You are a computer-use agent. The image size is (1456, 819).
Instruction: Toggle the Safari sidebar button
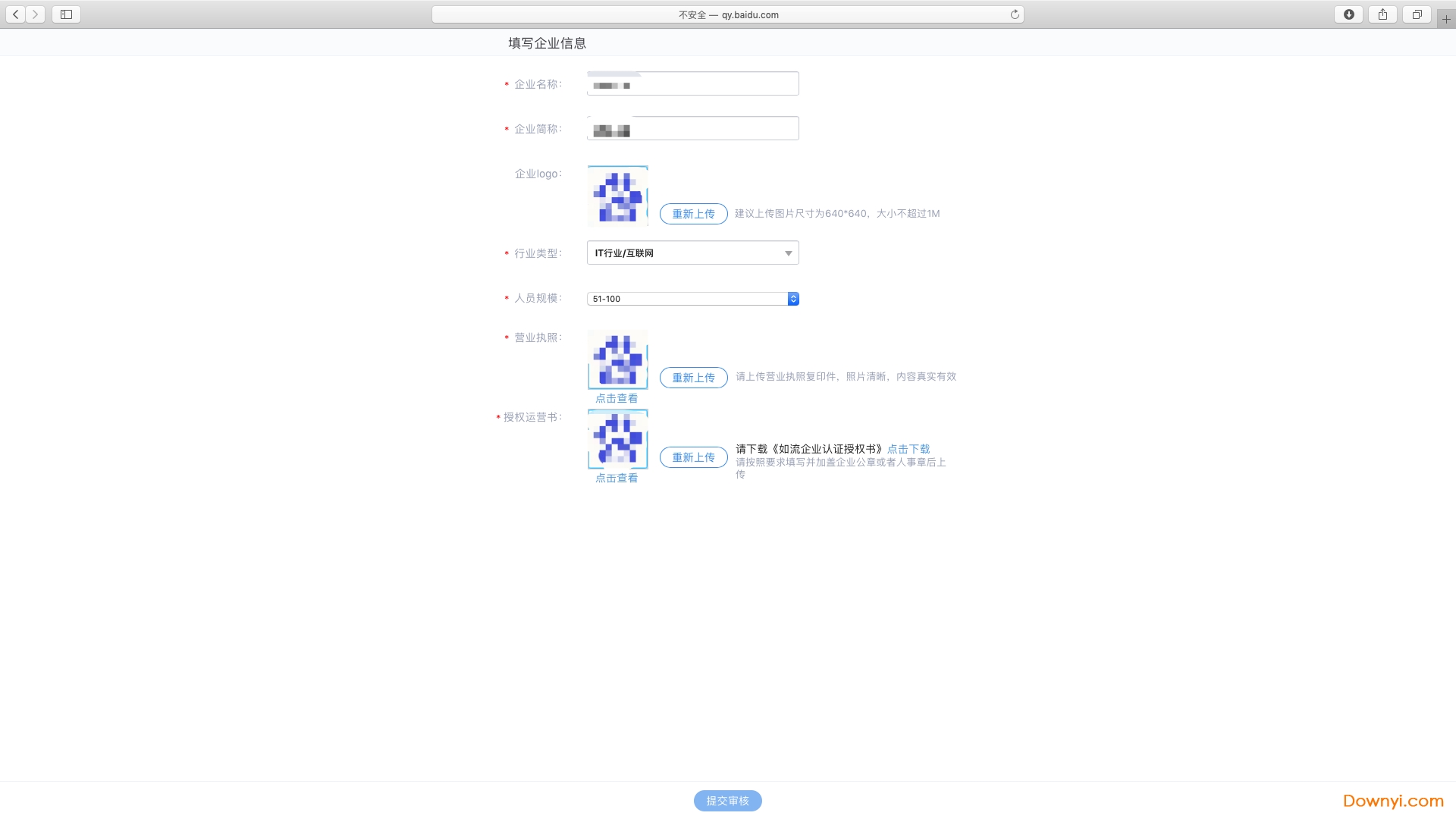tap(66, 14)
